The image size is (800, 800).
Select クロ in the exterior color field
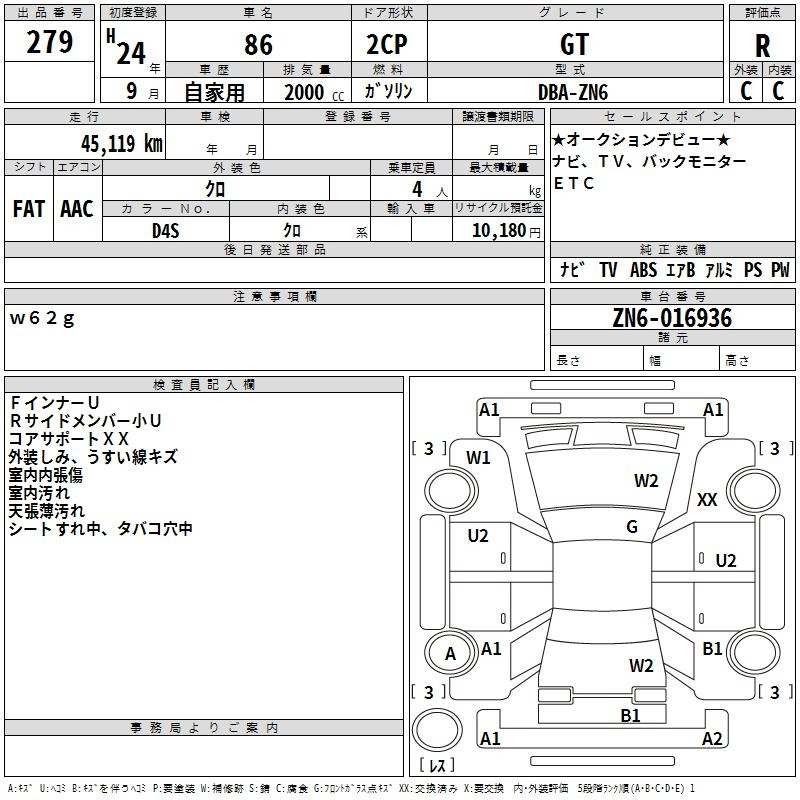pyautogui.click(x=215, y=189)
